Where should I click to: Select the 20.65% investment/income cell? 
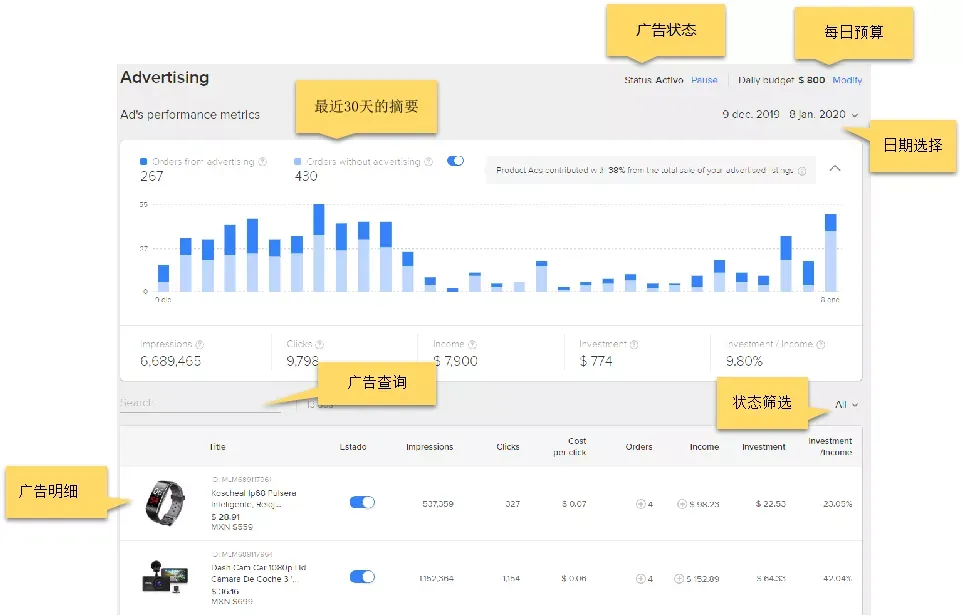pyautogui.click(x=838, y=504)
